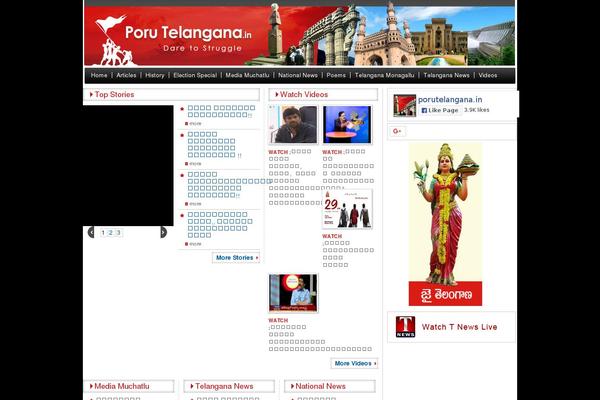Select slide page 2 in slider pager

coord(111,233)
